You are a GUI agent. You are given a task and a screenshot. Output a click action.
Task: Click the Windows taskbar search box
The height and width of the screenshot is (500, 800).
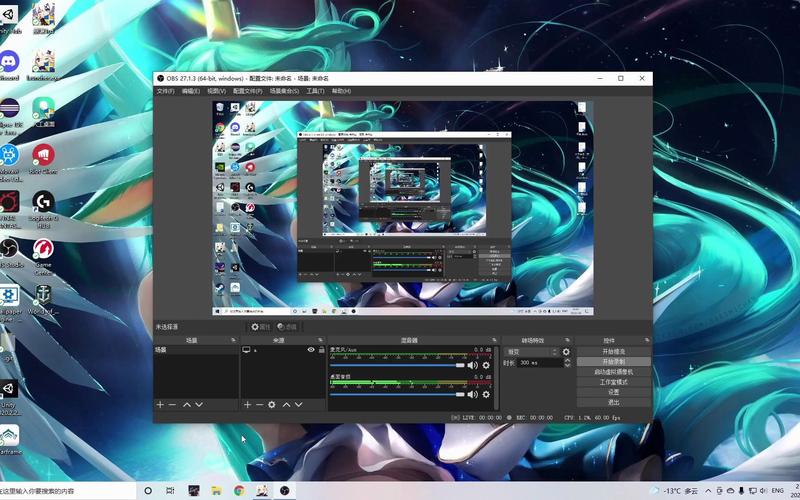[x=68, y=491]
